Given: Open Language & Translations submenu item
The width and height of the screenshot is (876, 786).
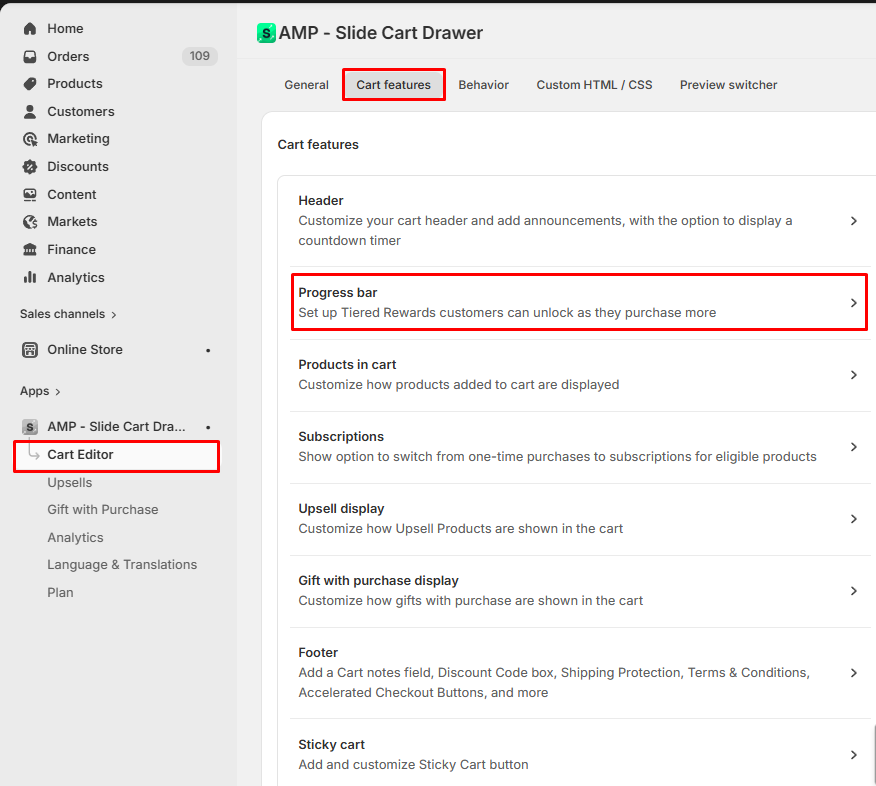Looking at the screenshot, I should coord(122,565).
